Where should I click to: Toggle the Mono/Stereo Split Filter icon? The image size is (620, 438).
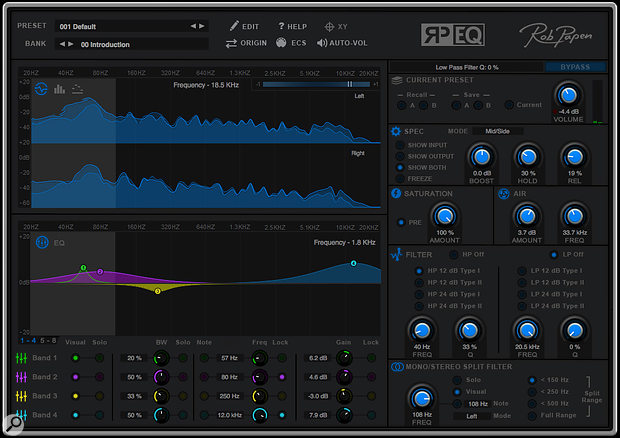pyautogui.click(x=397, y=367)
